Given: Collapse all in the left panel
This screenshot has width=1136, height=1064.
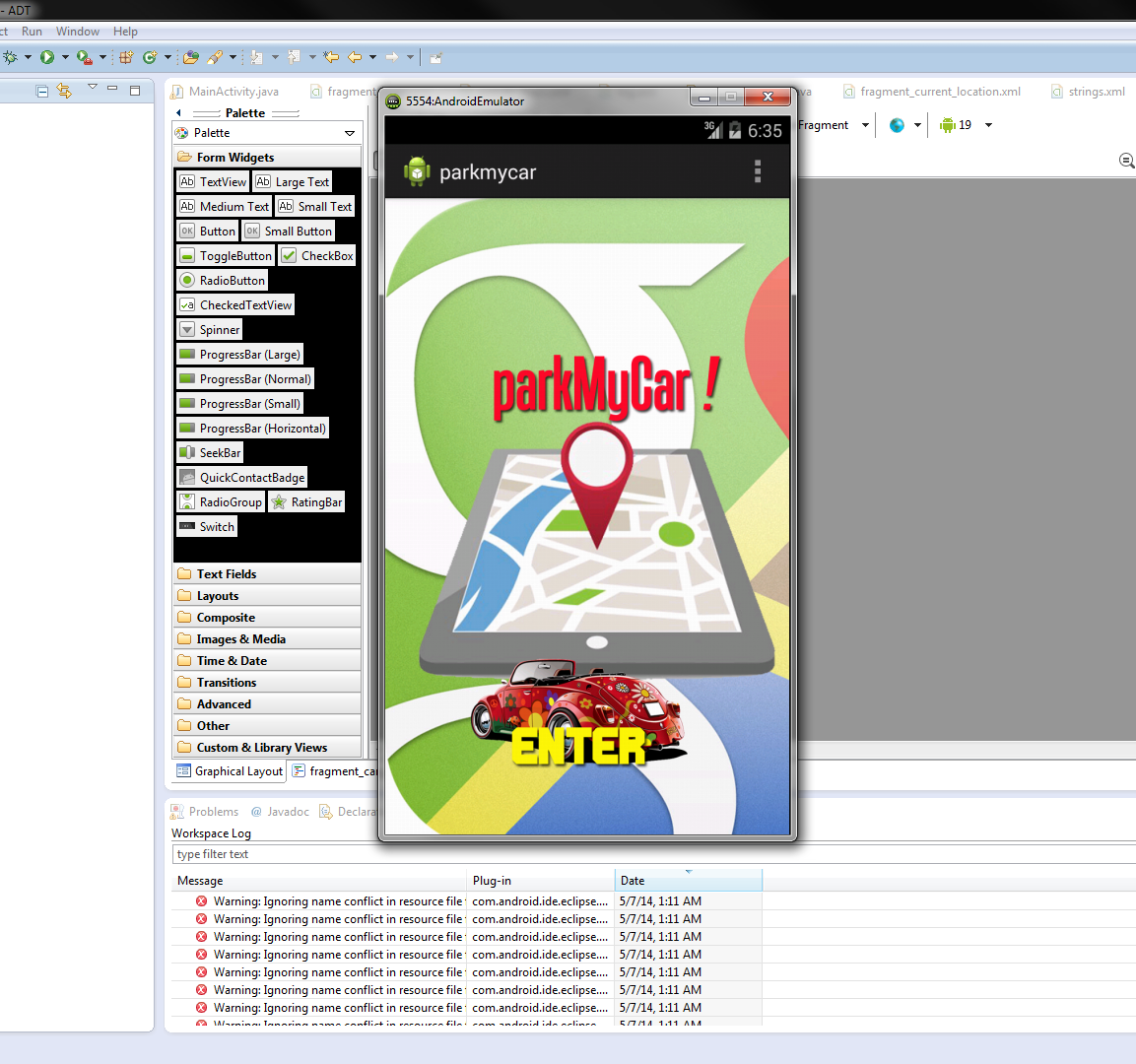Looking at the screenshot, I should point(42,91).
